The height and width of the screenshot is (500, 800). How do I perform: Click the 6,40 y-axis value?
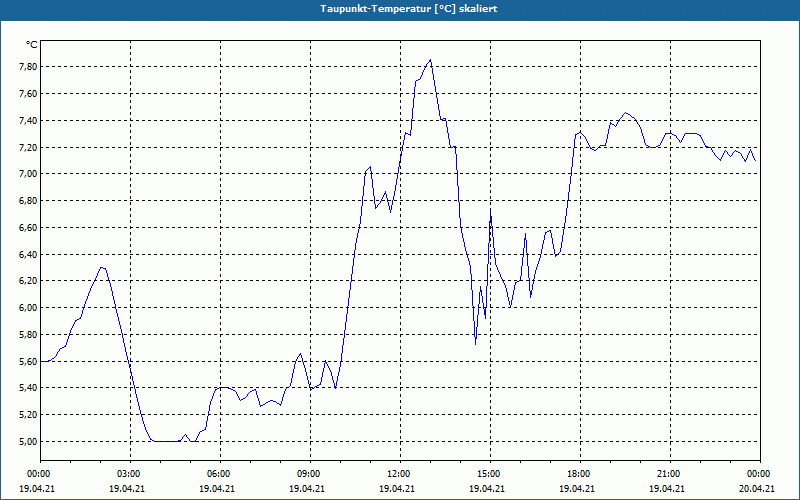(28, 254)
